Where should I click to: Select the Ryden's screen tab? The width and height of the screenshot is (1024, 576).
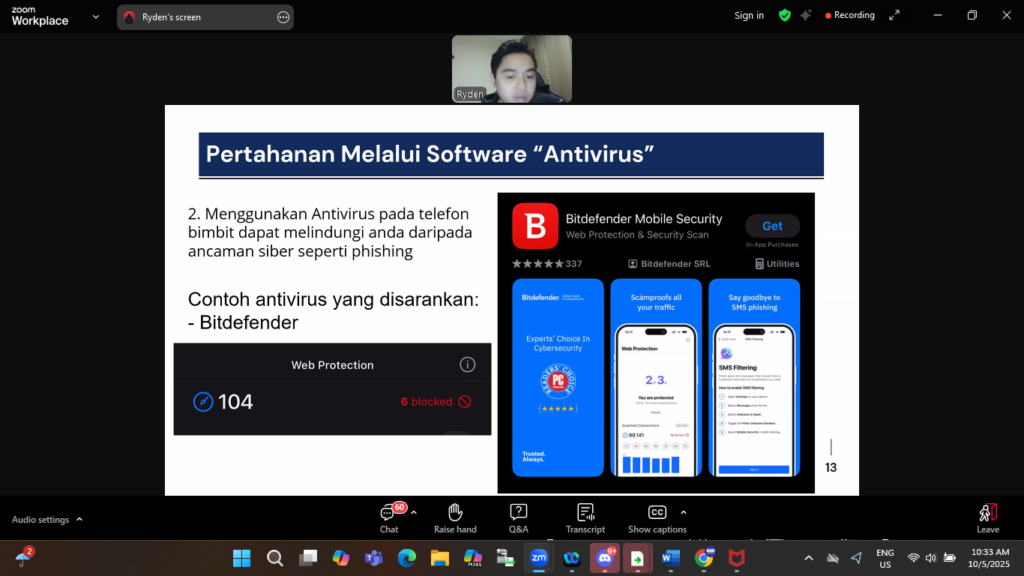pyautogui.click(x=205, y=18)
